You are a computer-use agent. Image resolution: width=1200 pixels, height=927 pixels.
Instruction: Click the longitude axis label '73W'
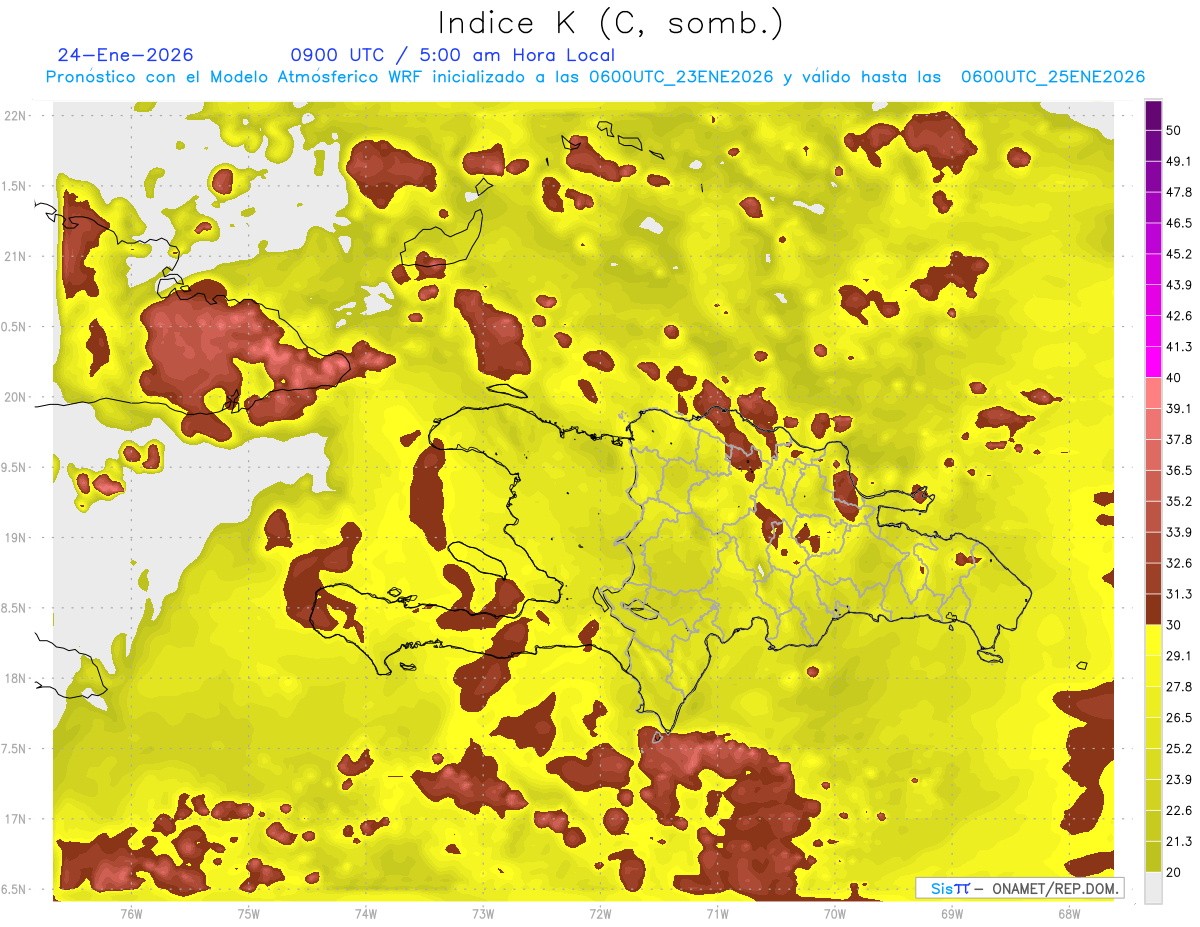click(x=483, y=913)
